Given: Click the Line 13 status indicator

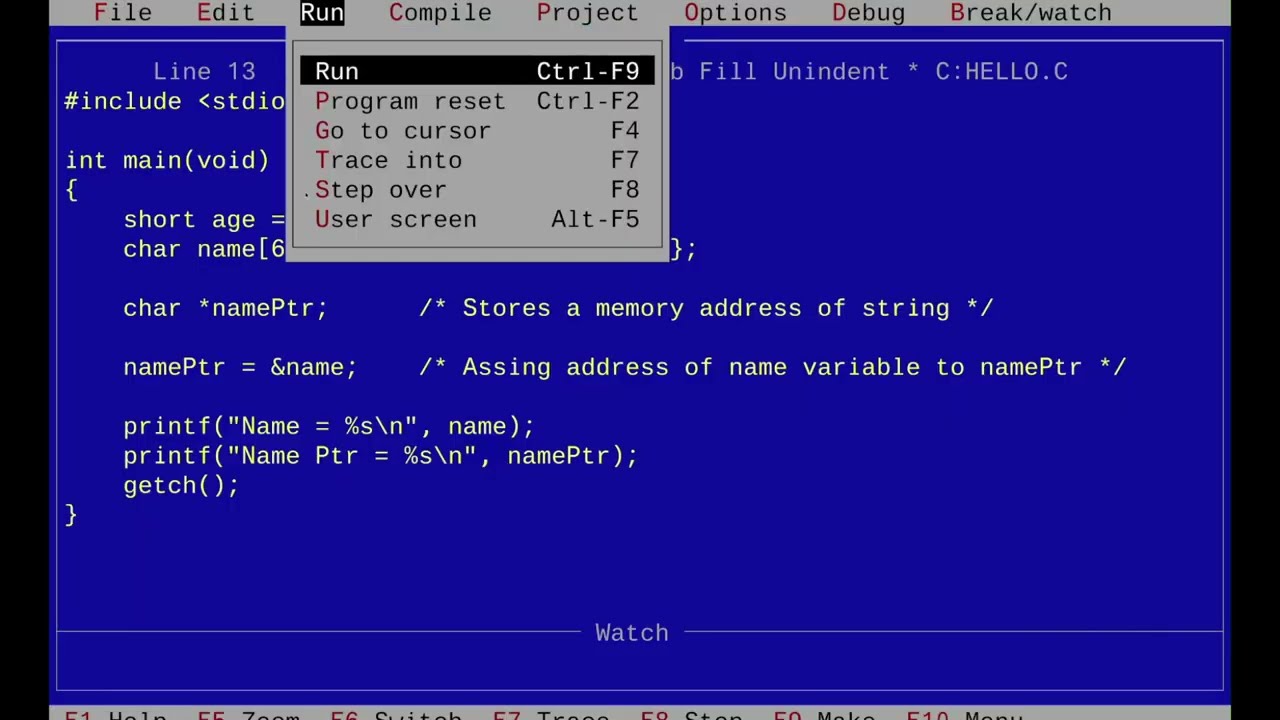Looking at the screenshot, I should pyautogui.click(x=204, y=72).
